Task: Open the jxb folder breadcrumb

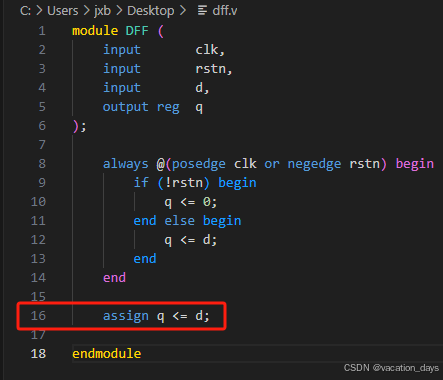Action: 102,11
